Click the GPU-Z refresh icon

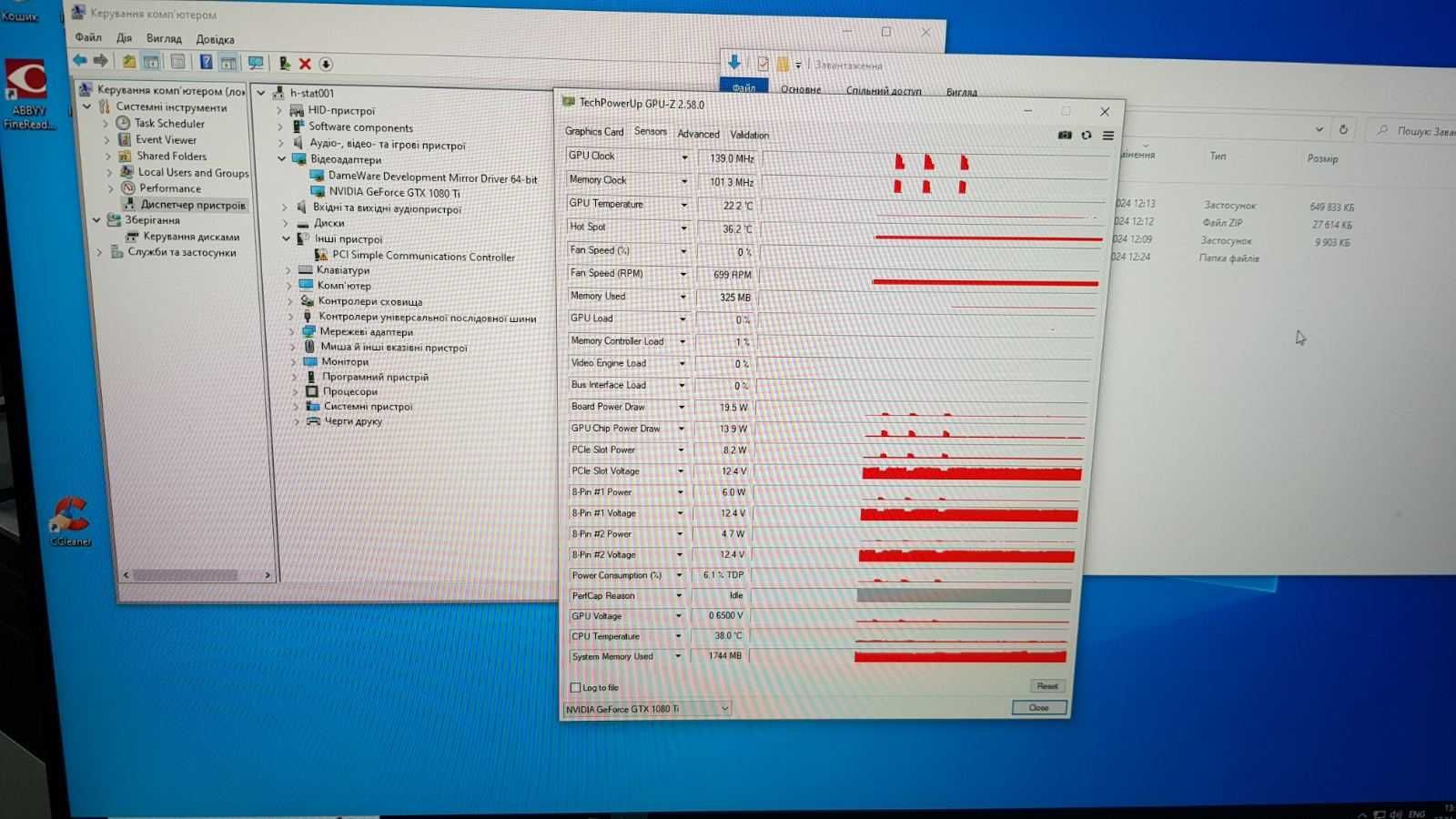click(x=1087, y=135)
